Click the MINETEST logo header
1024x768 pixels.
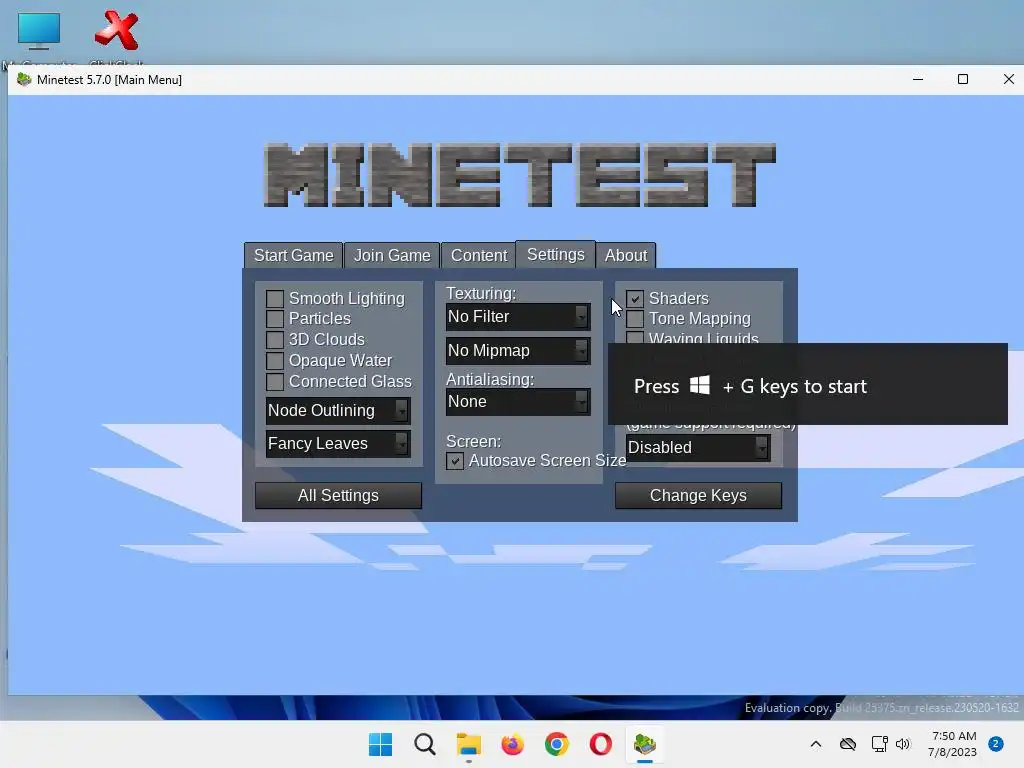520,175
